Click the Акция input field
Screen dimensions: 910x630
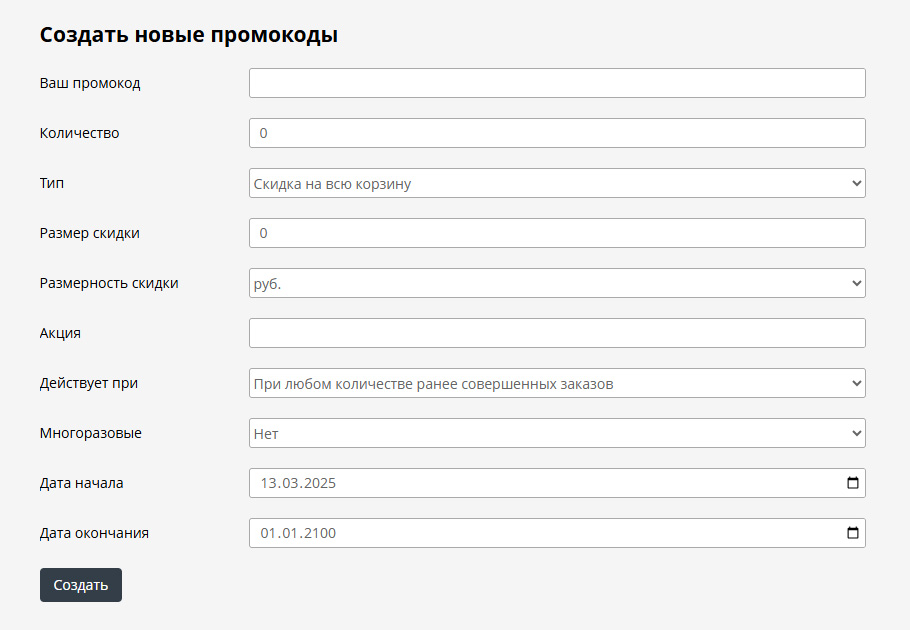tap(556, 332)
